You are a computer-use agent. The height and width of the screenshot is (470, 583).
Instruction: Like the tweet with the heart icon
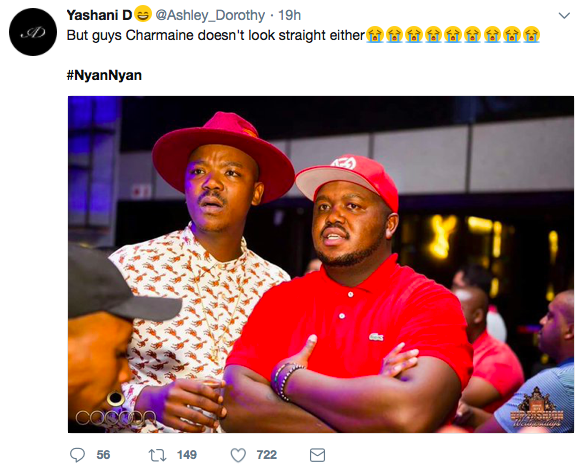pyautogui.click(x=238, y=455)
